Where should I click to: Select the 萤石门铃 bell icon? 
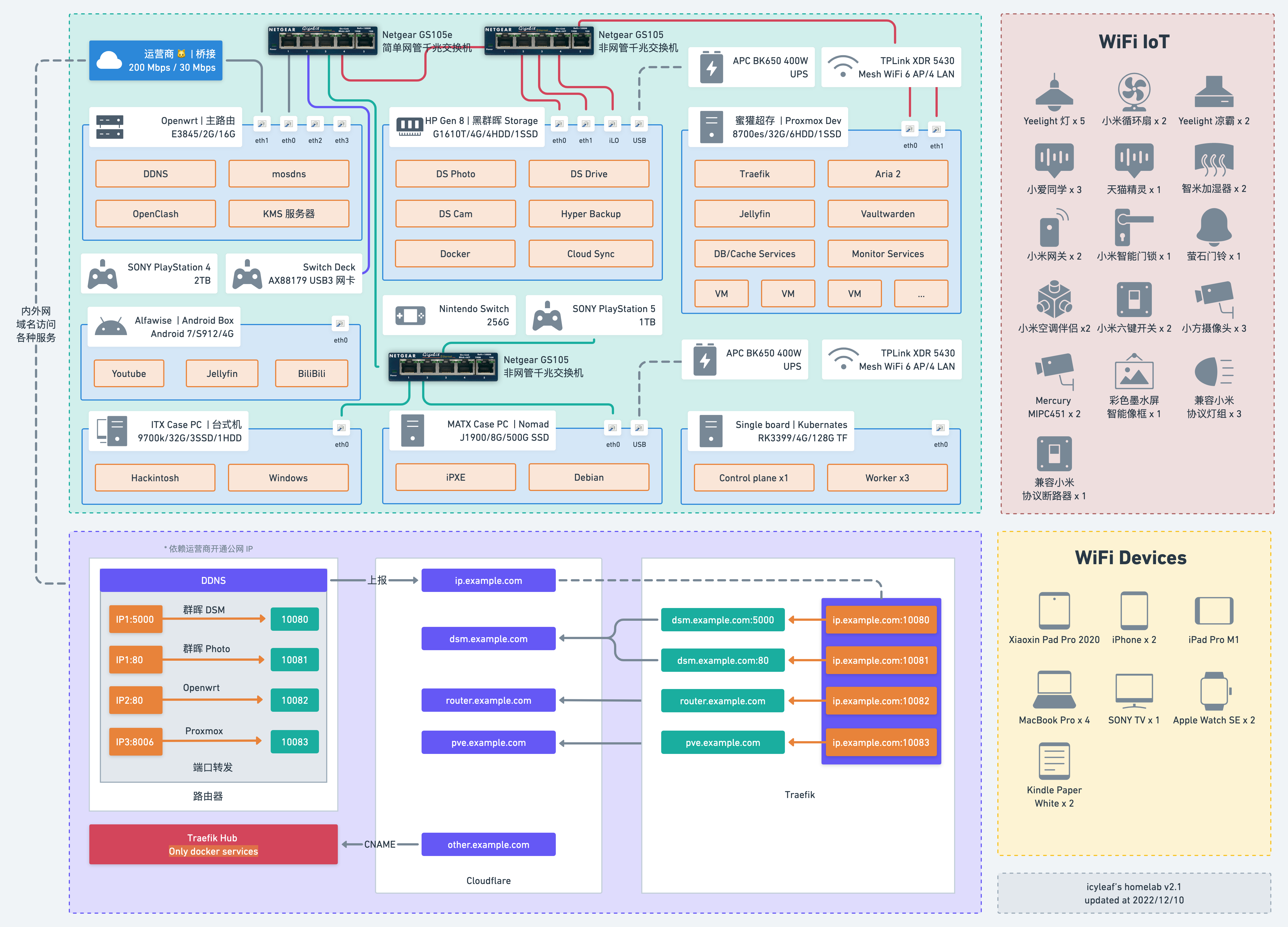[1214, 227]
